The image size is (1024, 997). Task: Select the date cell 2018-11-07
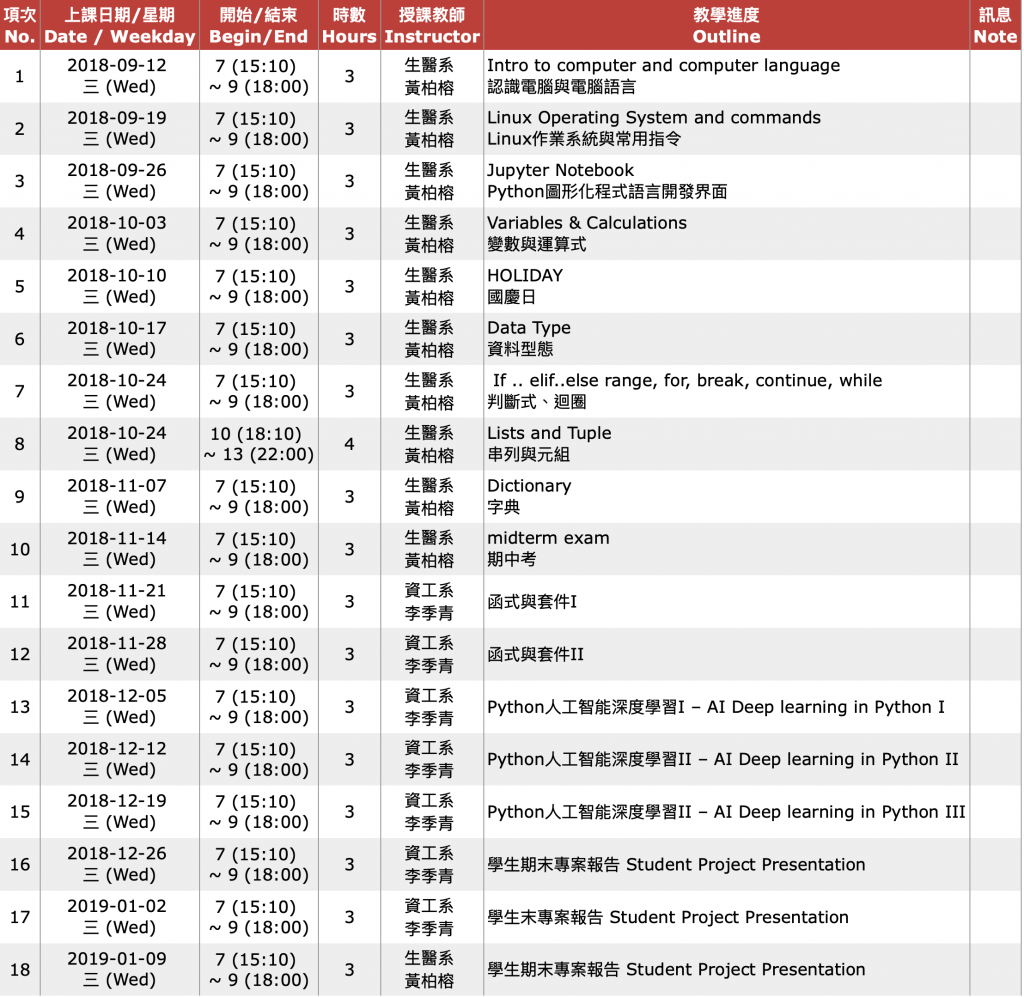pyautogui.click(x=120, y=496)
